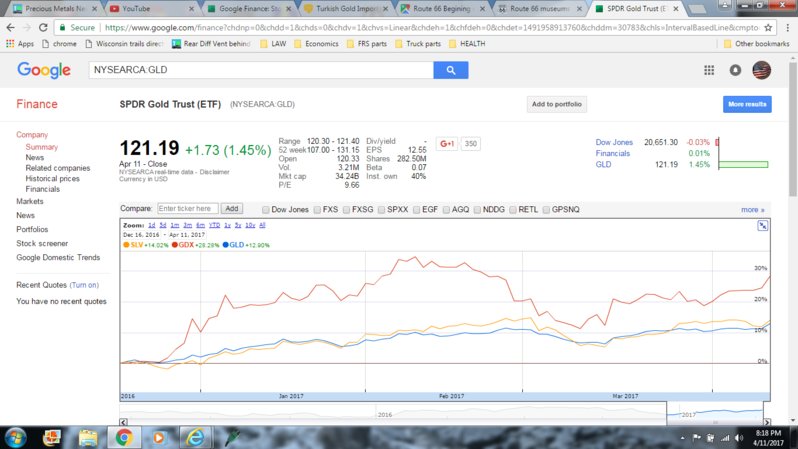The width and height of the screenshot is (798, 449).
Task: Click the blue search magnifier button
Action: 450,70
